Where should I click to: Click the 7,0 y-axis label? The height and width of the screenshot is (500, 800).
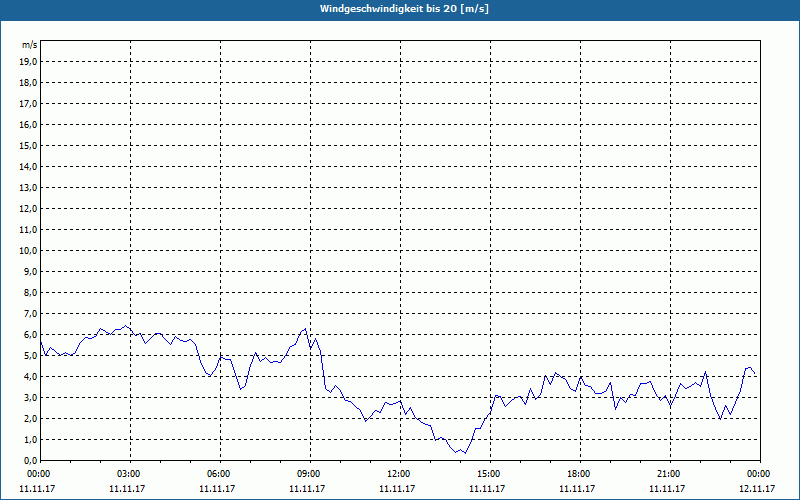tap(30, 313)
